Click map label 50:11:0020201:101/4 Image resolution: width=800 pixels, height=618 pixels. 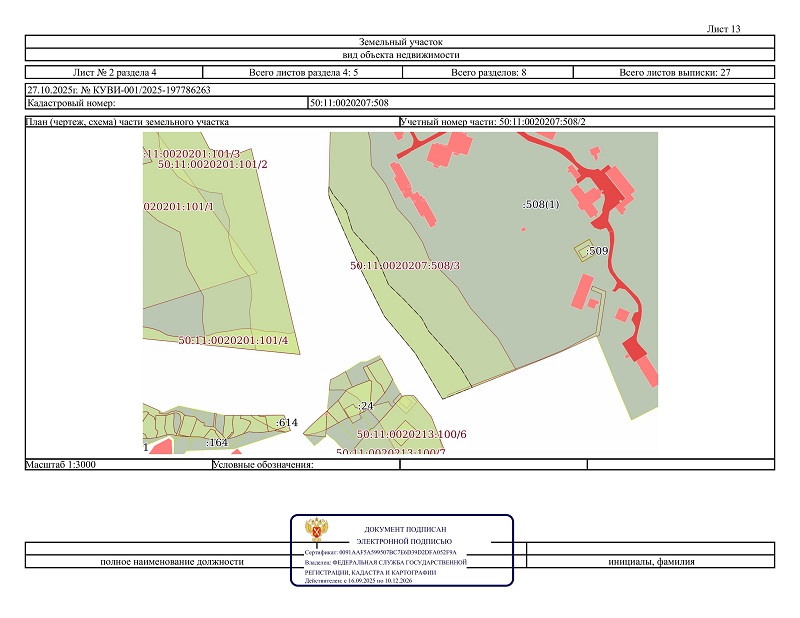233,340
